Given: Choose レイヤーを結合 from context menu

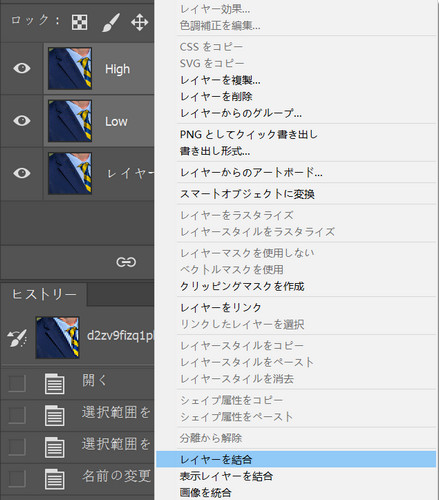Looking at the screenshot, I should [x=296, y=459].
